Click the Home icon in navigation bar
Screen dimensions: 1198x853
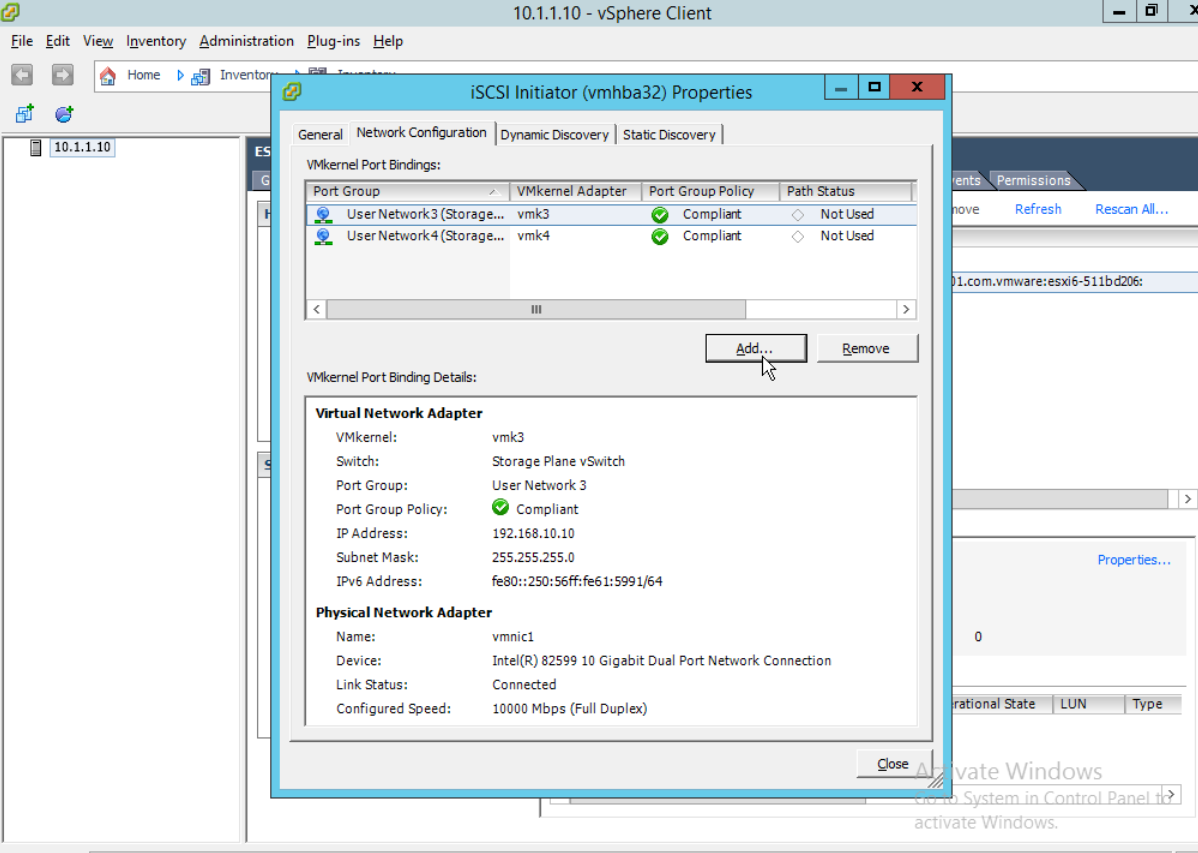[x=108, y=75]
